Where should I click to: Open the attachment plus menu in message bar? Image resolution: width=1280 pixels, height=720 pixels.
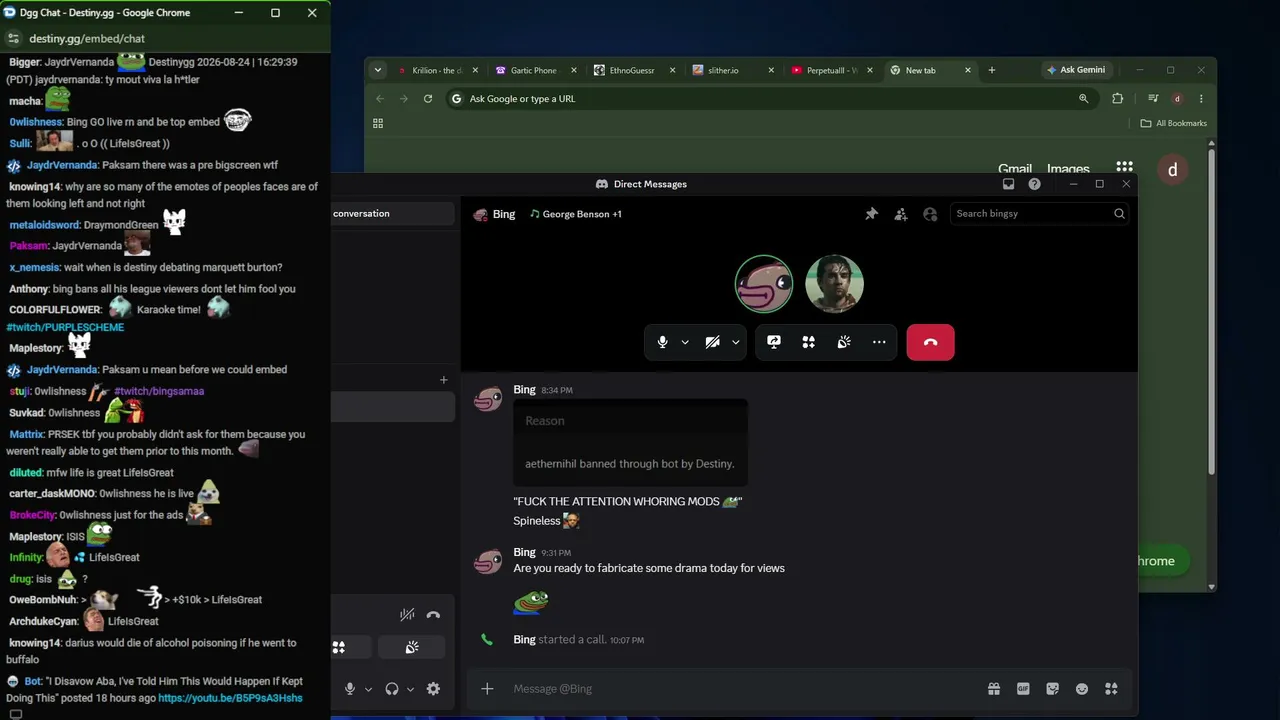point(487,688)
